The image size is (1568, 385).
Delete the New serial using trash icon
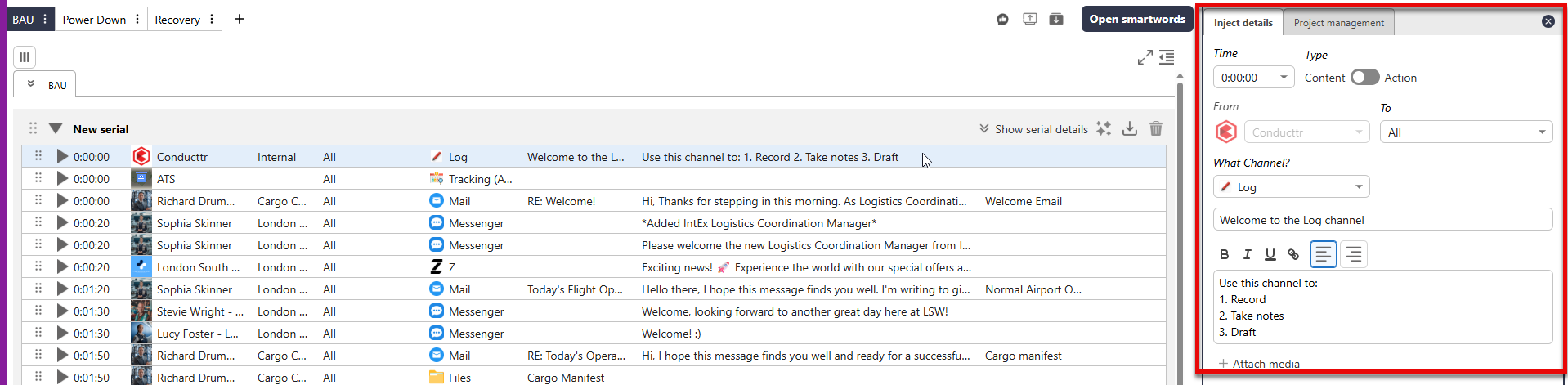click(1155, 128)
